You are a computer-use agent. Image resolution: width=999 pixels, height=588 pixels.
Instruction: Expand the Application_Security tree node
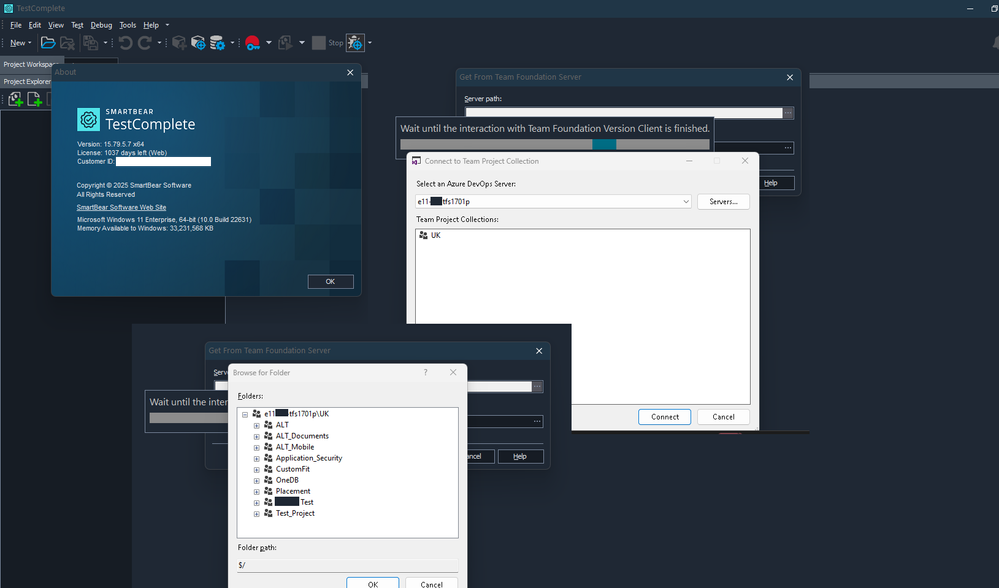click(256, 458)
